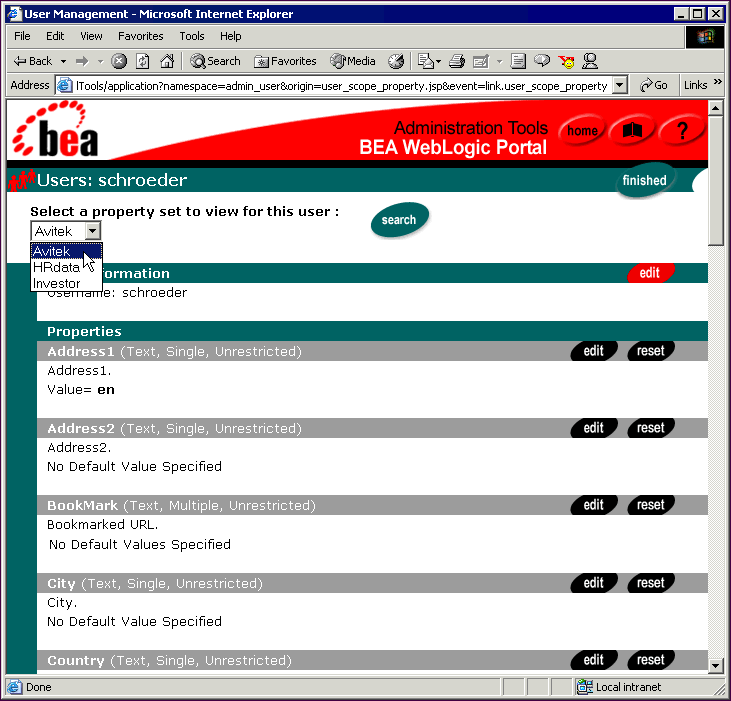Click the 'Username: schroeder' text
This screenshot has height=701, width=731.
point(117,292)
